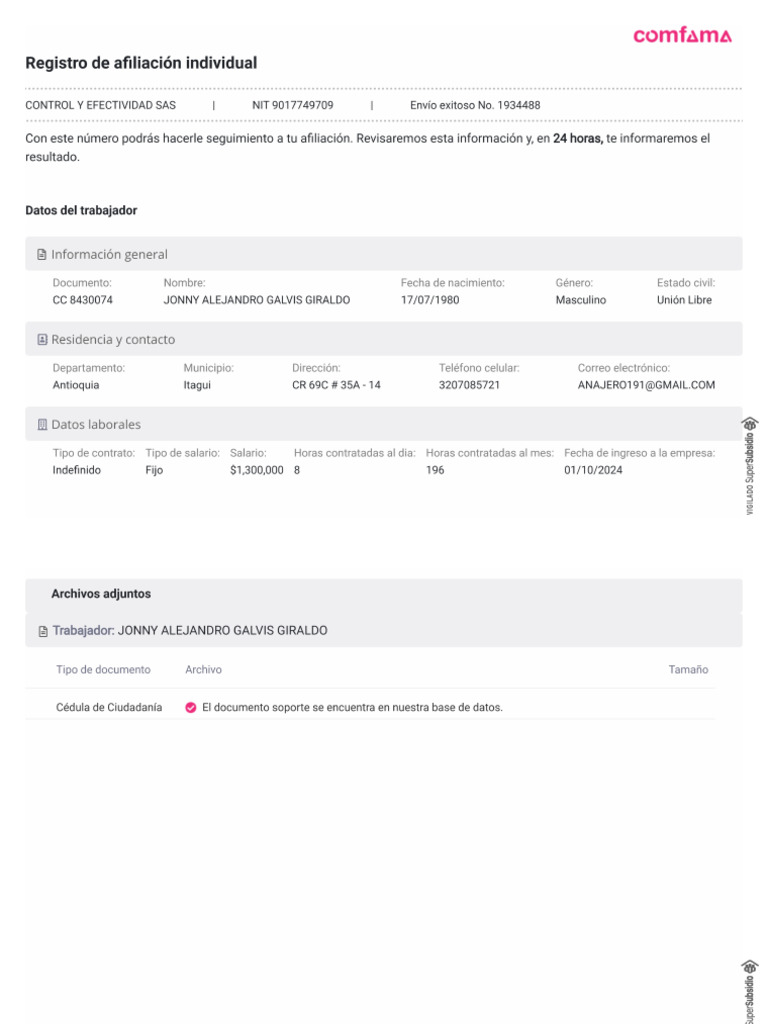Click the salary value $1,300,000

point(257,470)
